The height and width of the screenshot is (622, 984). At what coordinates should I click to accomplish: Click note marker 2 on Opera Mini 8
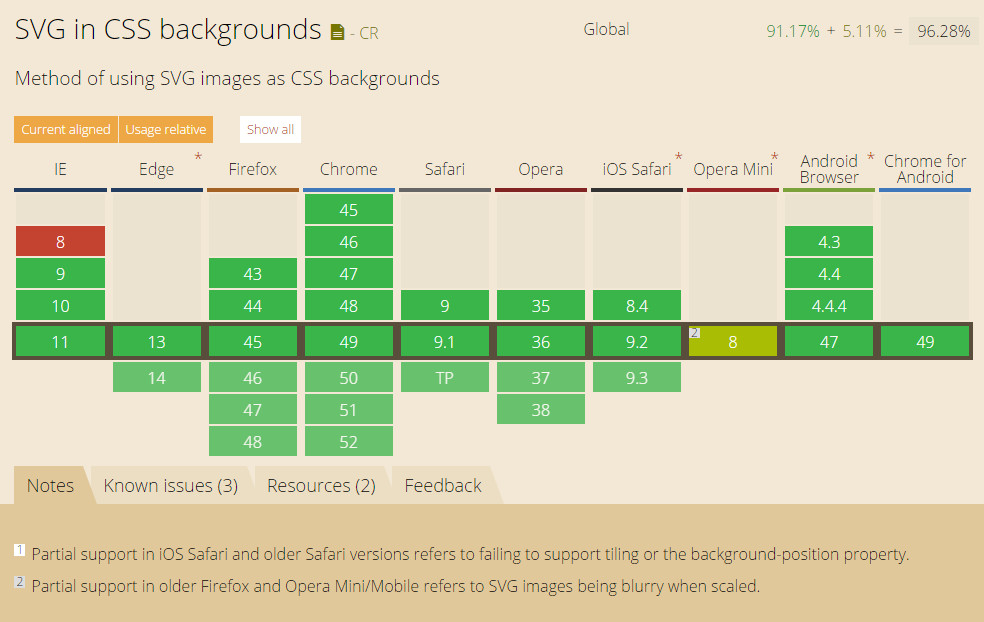[694, 333]
